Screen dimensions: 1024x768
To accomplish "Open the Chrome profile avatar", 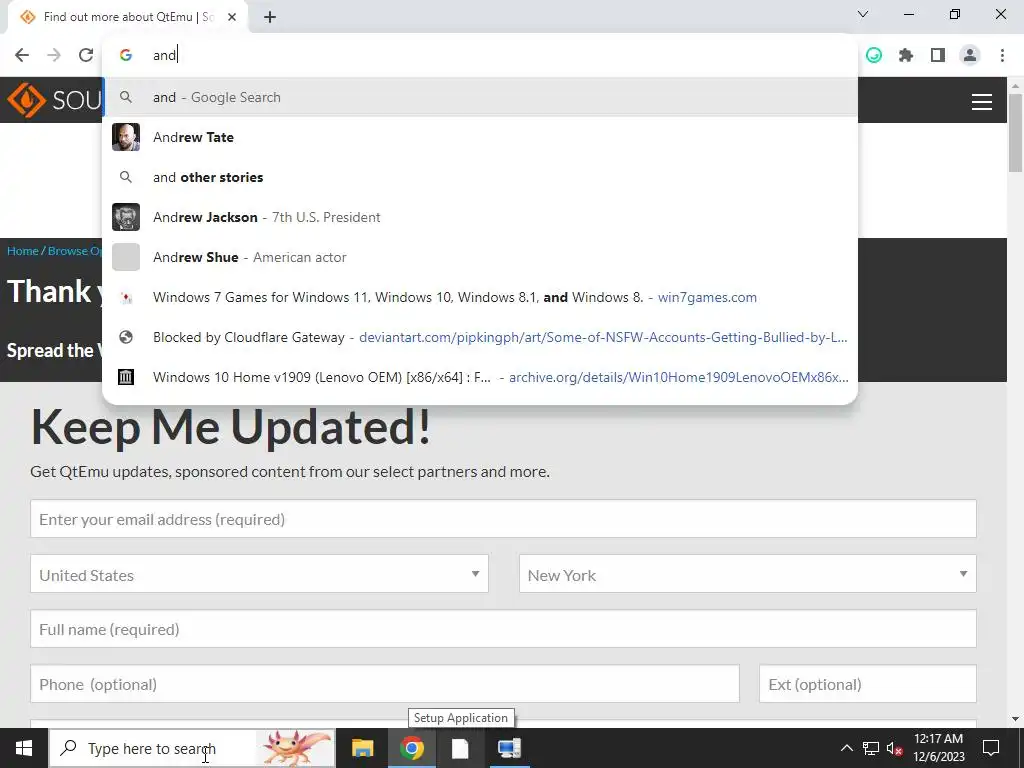I will [x=970, y=56].
